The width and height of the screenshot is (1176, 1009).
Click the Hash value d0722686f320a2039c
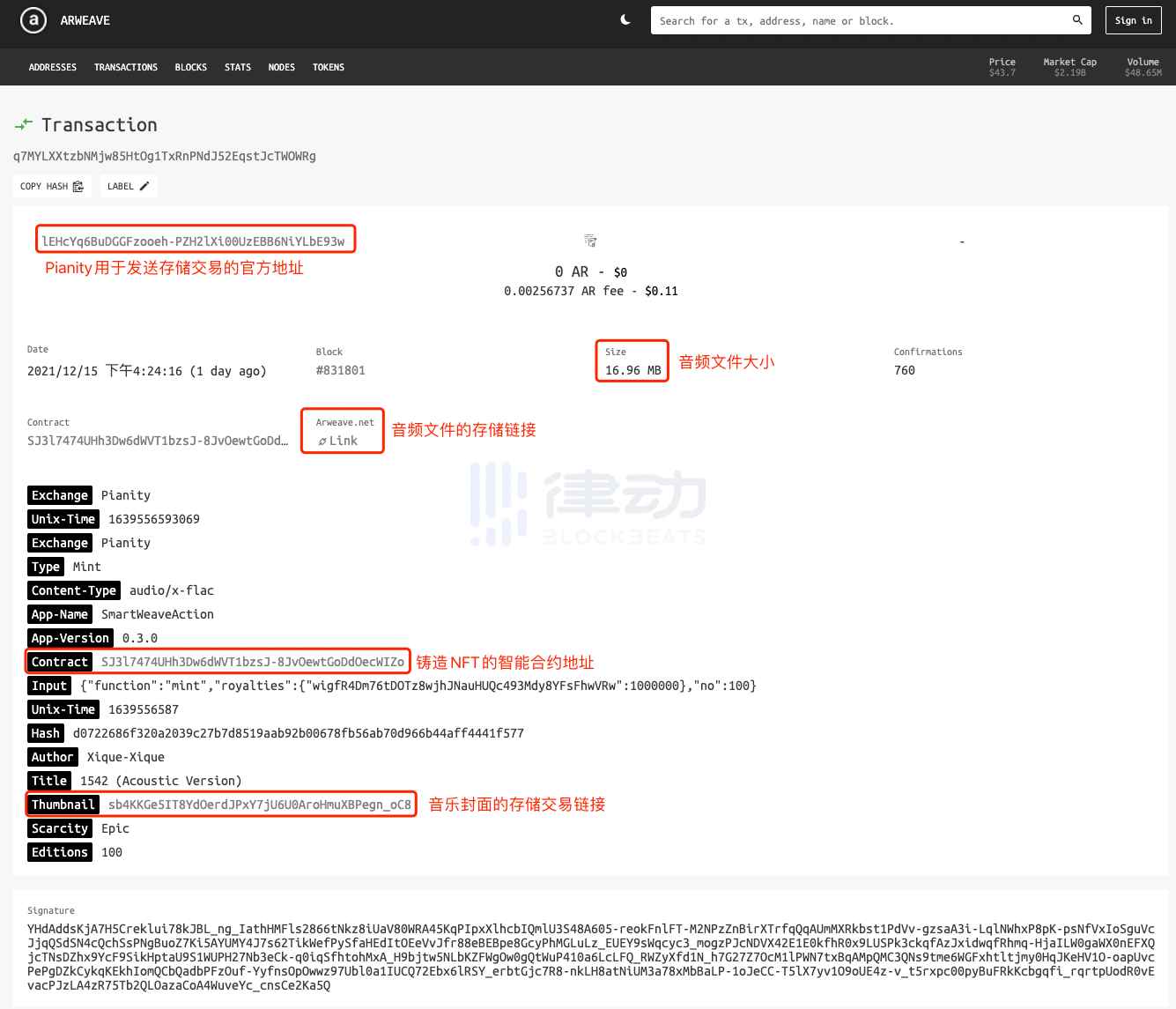[x=299, y=733]
